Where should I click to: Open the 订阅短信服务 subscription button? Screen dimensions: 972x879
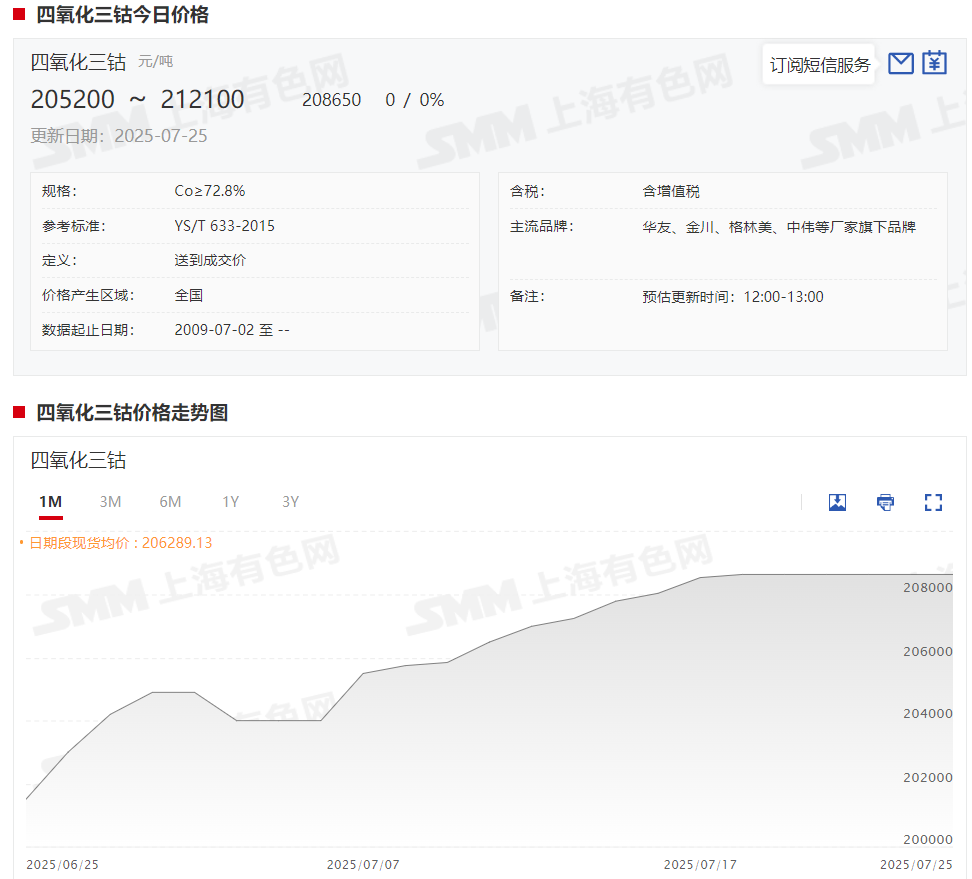coord(819,65)
